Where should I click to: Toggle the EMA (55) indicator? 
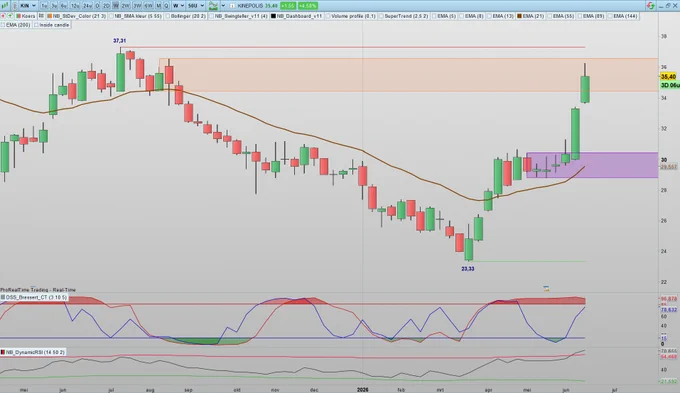point(561,16)
